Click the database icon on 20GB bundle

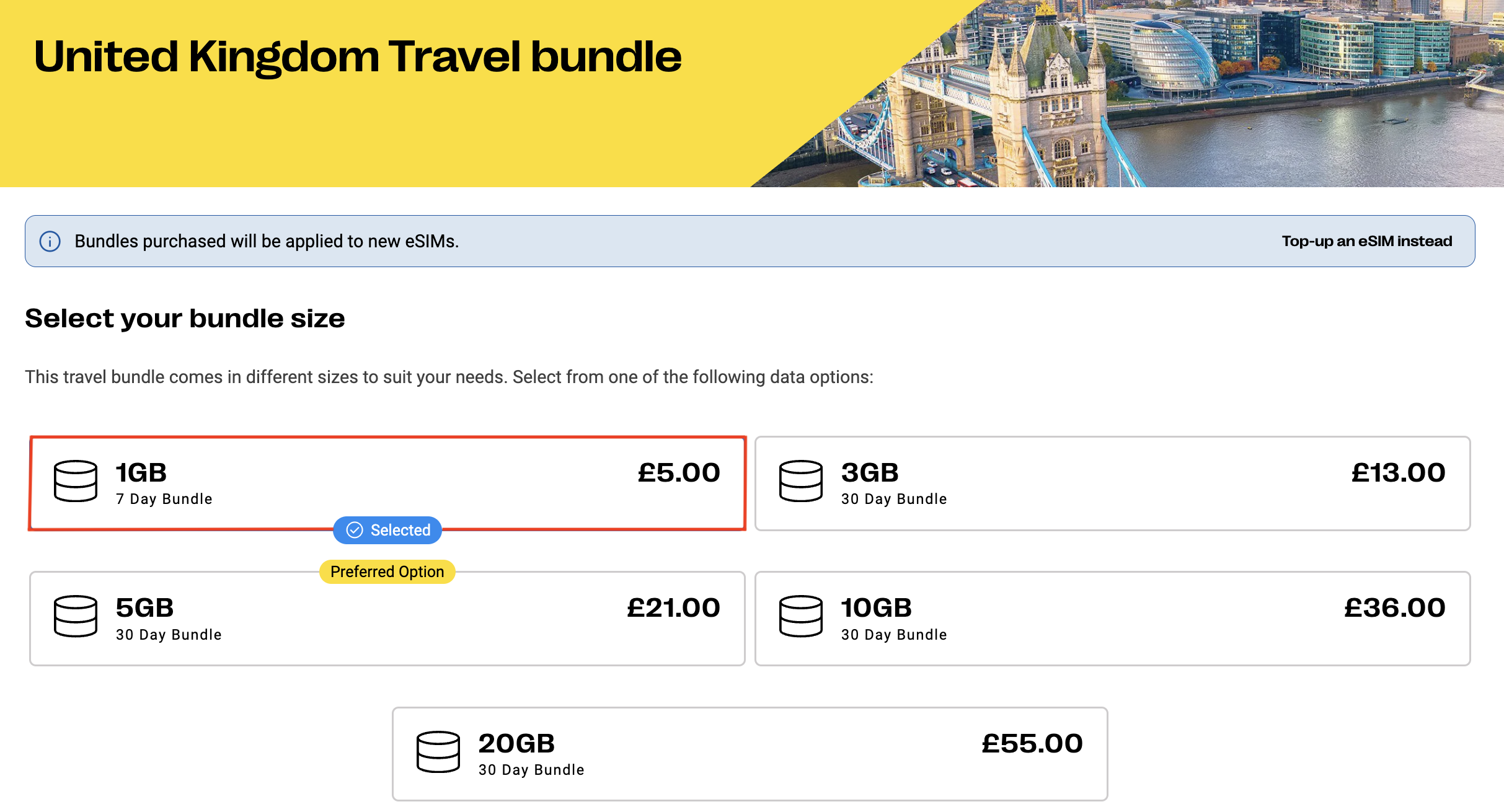(438, 752)
